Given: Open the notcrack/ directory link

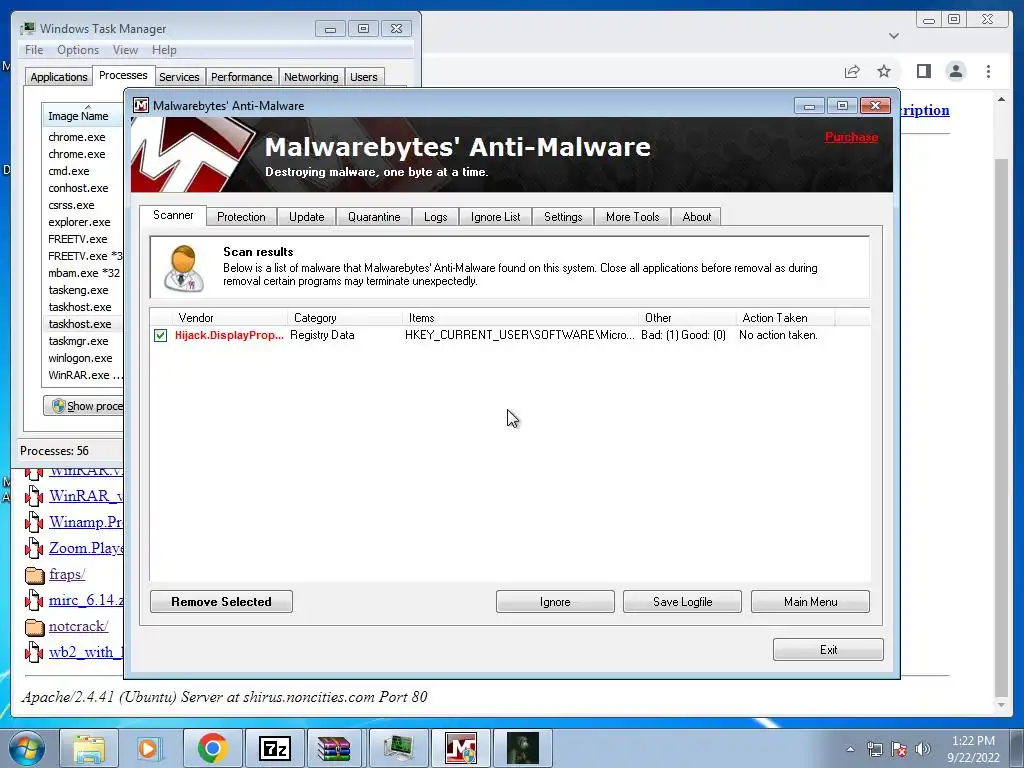Looking at the screenshot, I should [78, 627].
